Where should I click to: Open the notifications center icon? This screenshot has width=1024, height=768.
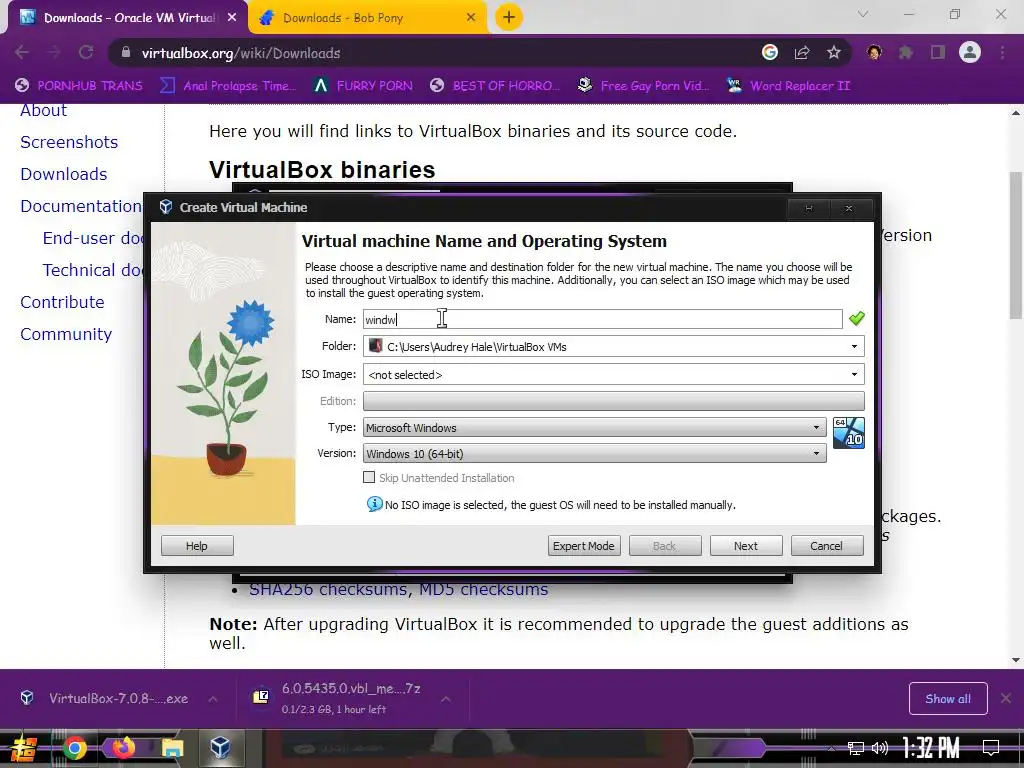(991, 748)
